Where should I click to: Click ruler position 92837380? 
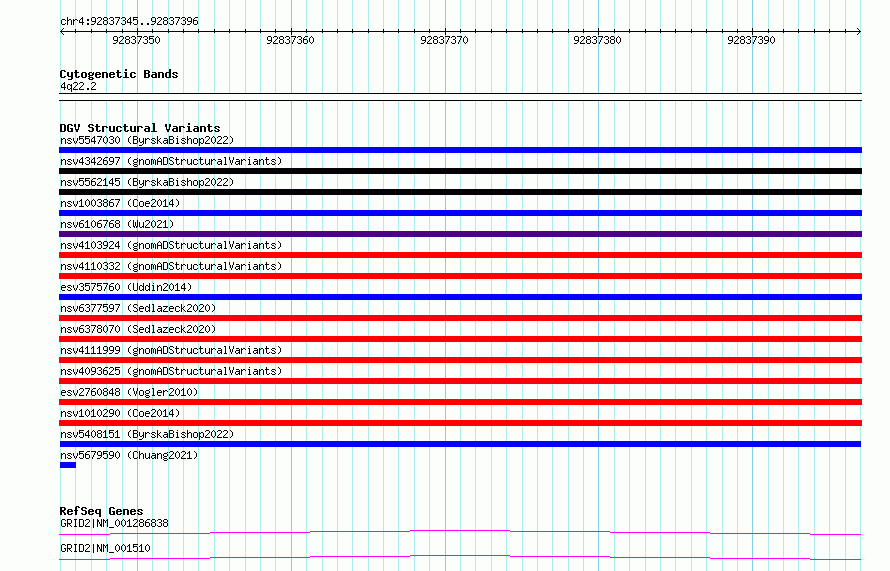(597, 40)
